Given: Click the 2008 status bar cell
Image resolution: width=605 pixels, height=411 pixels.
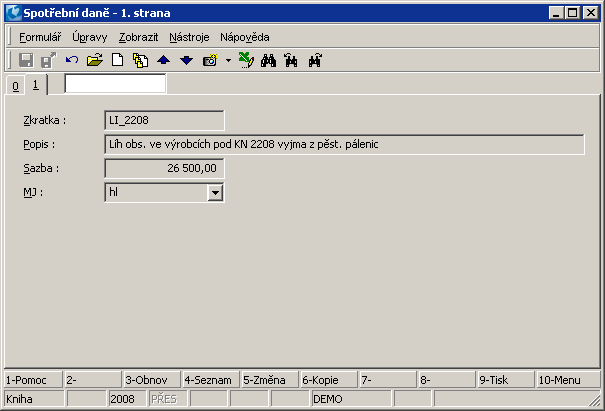Looking at the screenshot, I should (127, 399).
